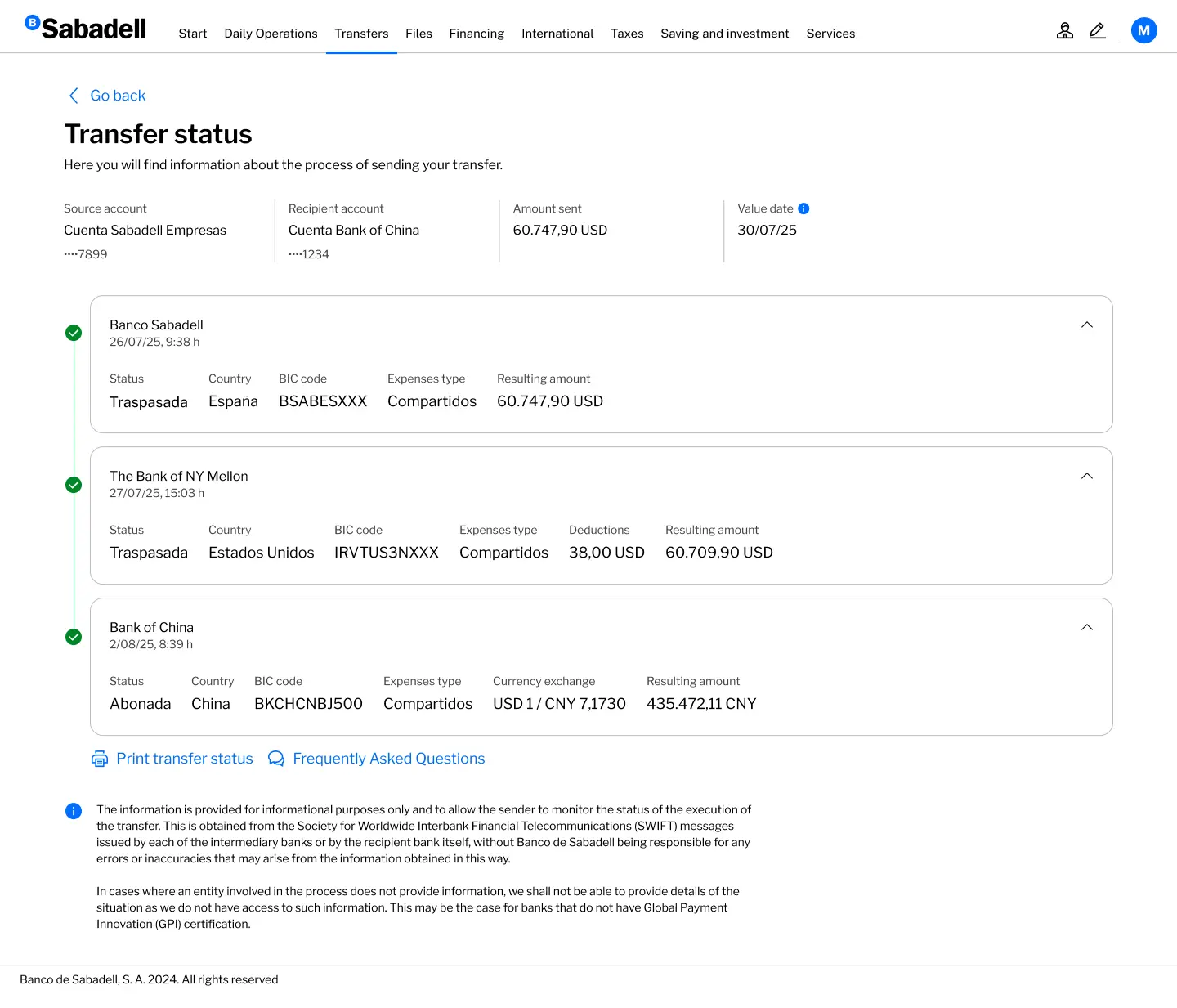Screen dimensions: 1177x1008
Task: Click the Value date info icon
Action: (803, 208)
